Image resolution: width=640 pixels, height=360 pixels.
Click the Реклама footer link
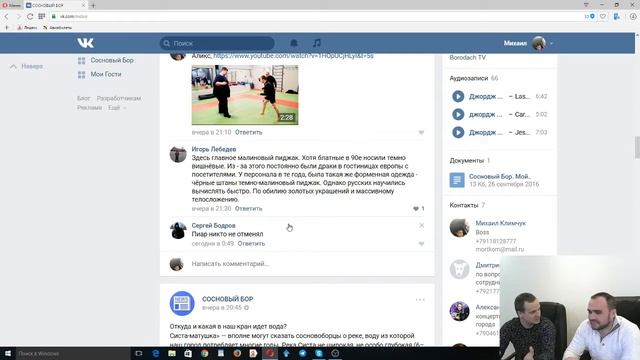click(x=89, y=108)
